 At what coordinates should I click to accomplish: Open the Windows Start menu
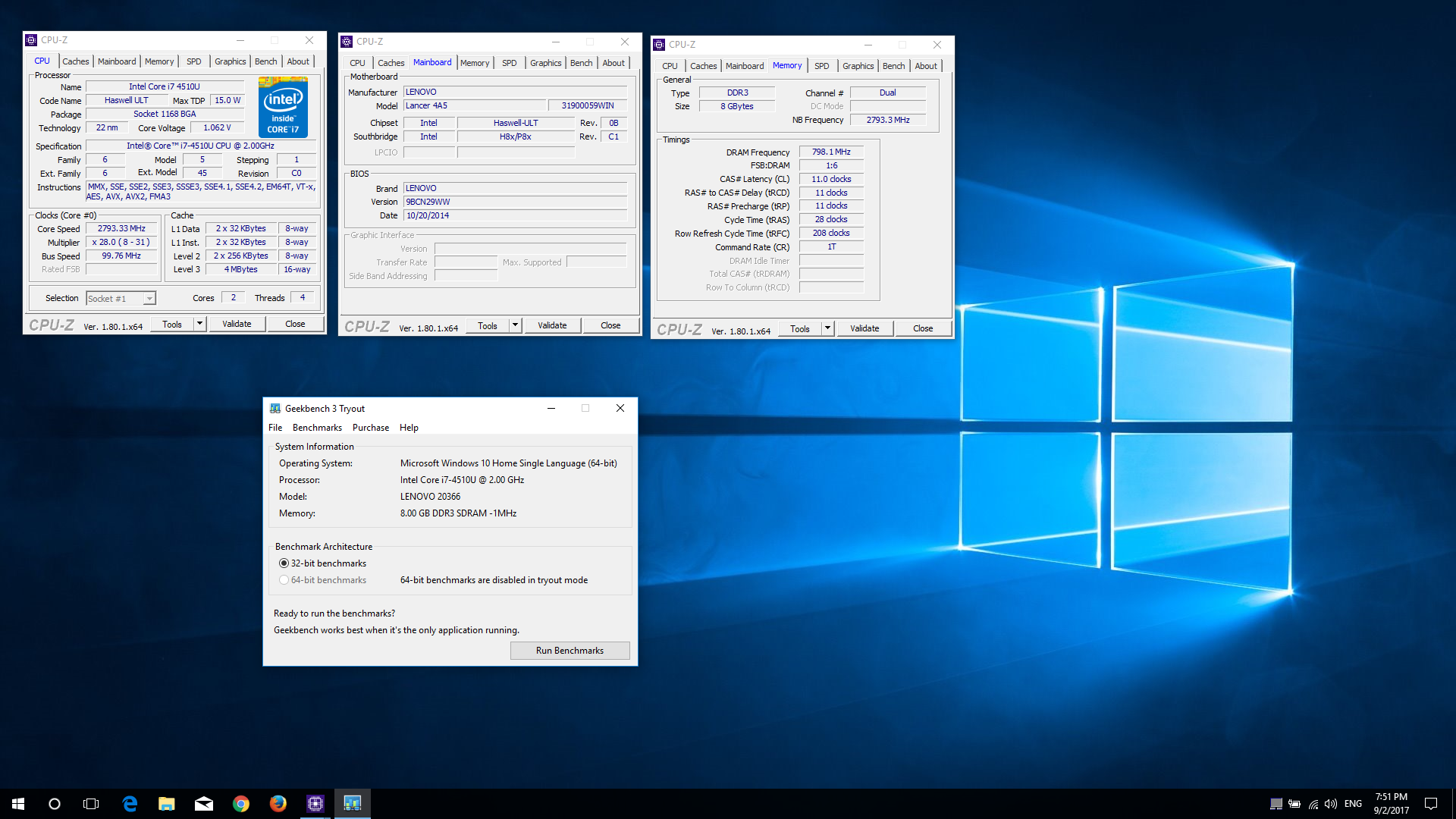(x=18, y=804)
